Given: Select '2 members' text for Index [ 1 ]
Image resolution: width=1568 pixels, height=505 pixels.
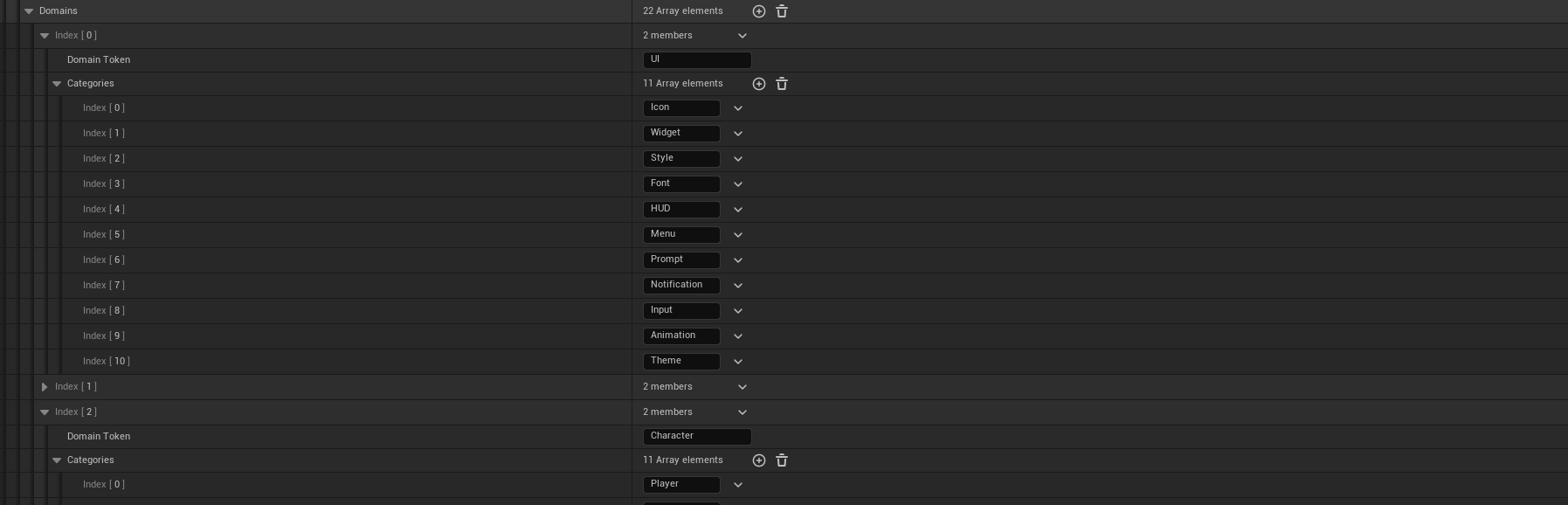Looking at the screenshot, I should (667, 387).
